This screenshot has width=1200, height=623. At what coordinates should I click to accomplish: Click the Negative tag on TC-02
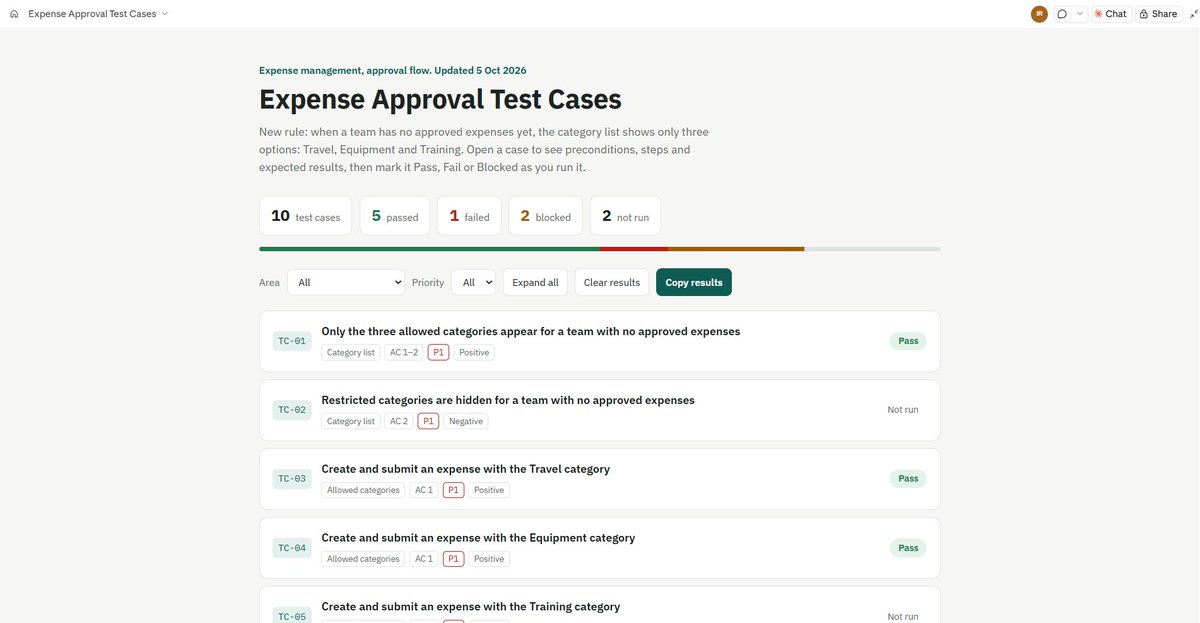click(466, 421)
